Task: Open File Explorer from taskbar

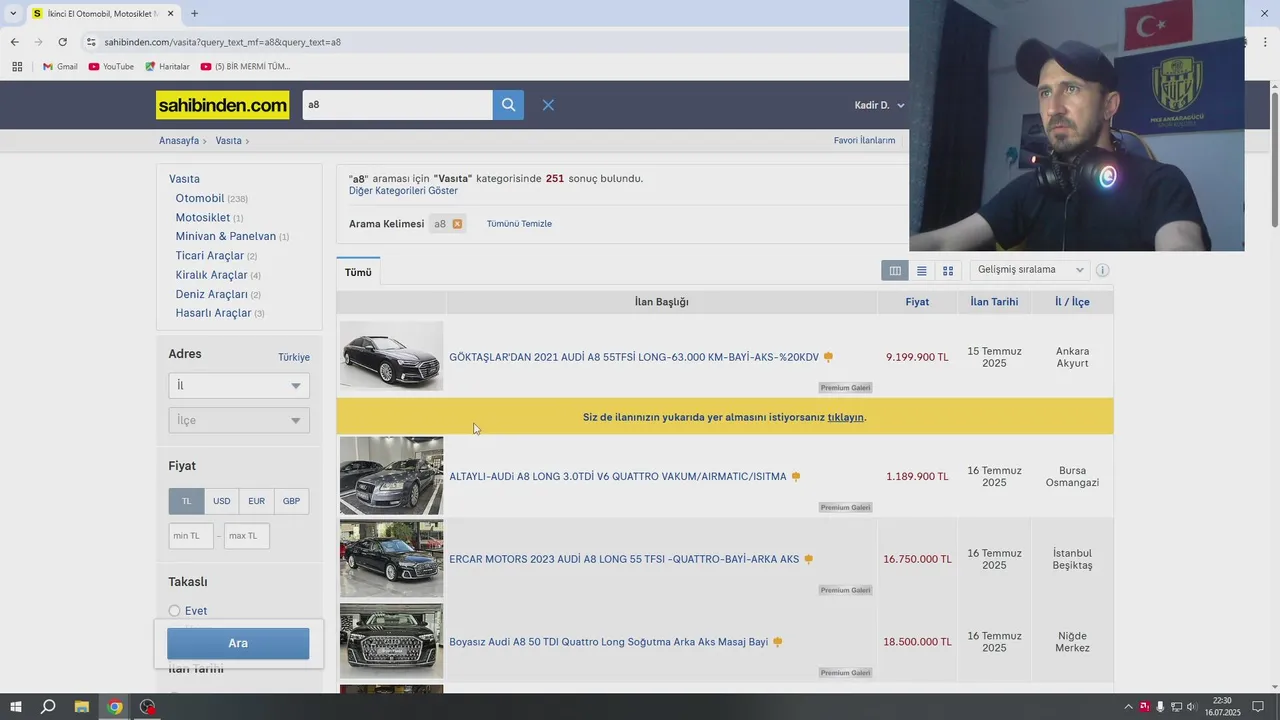Action: point(82,707)
